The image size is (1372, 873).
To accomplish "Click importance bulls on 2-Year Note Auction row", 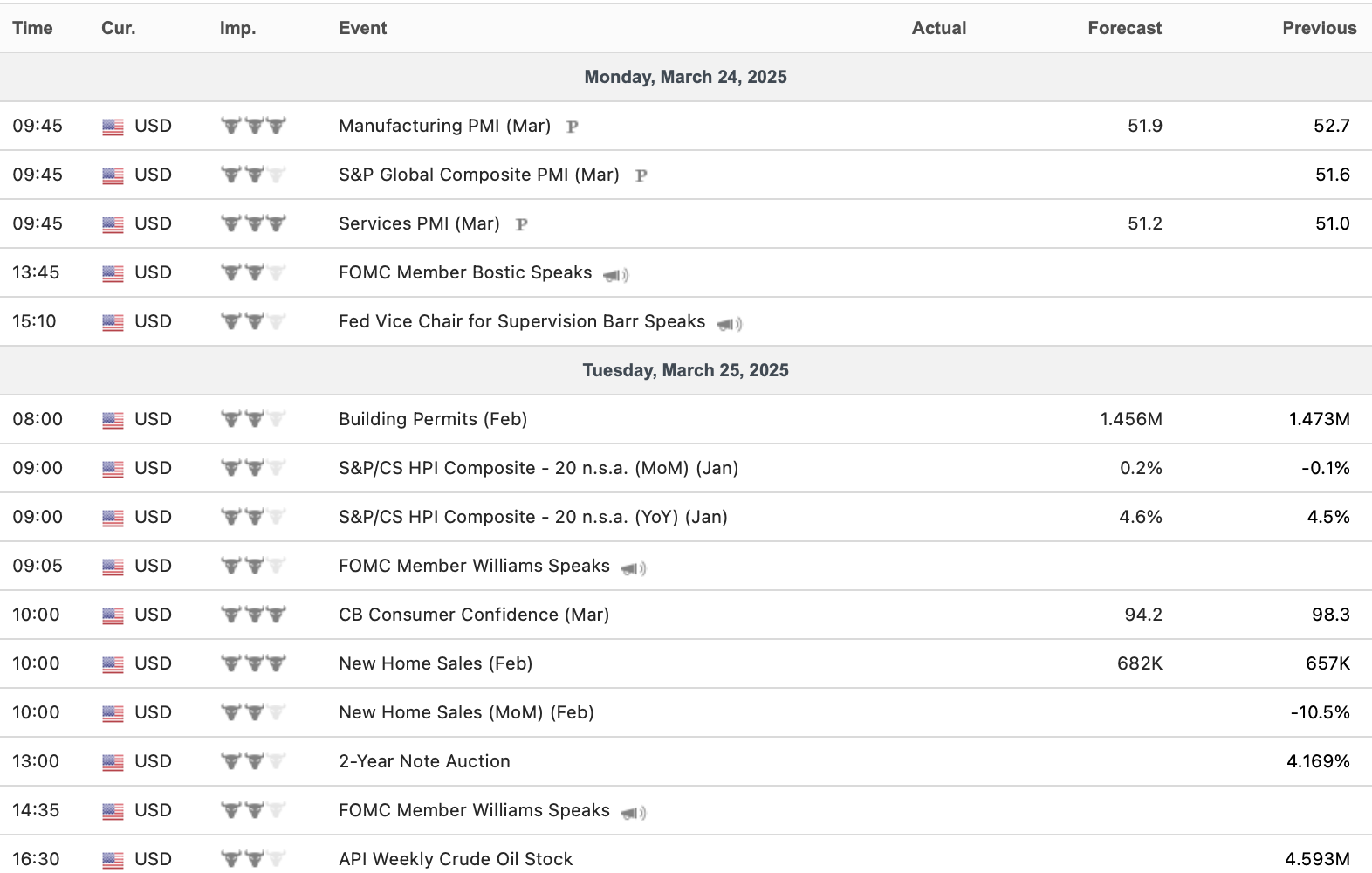I will pyautogui.click(x=253, y=761).
